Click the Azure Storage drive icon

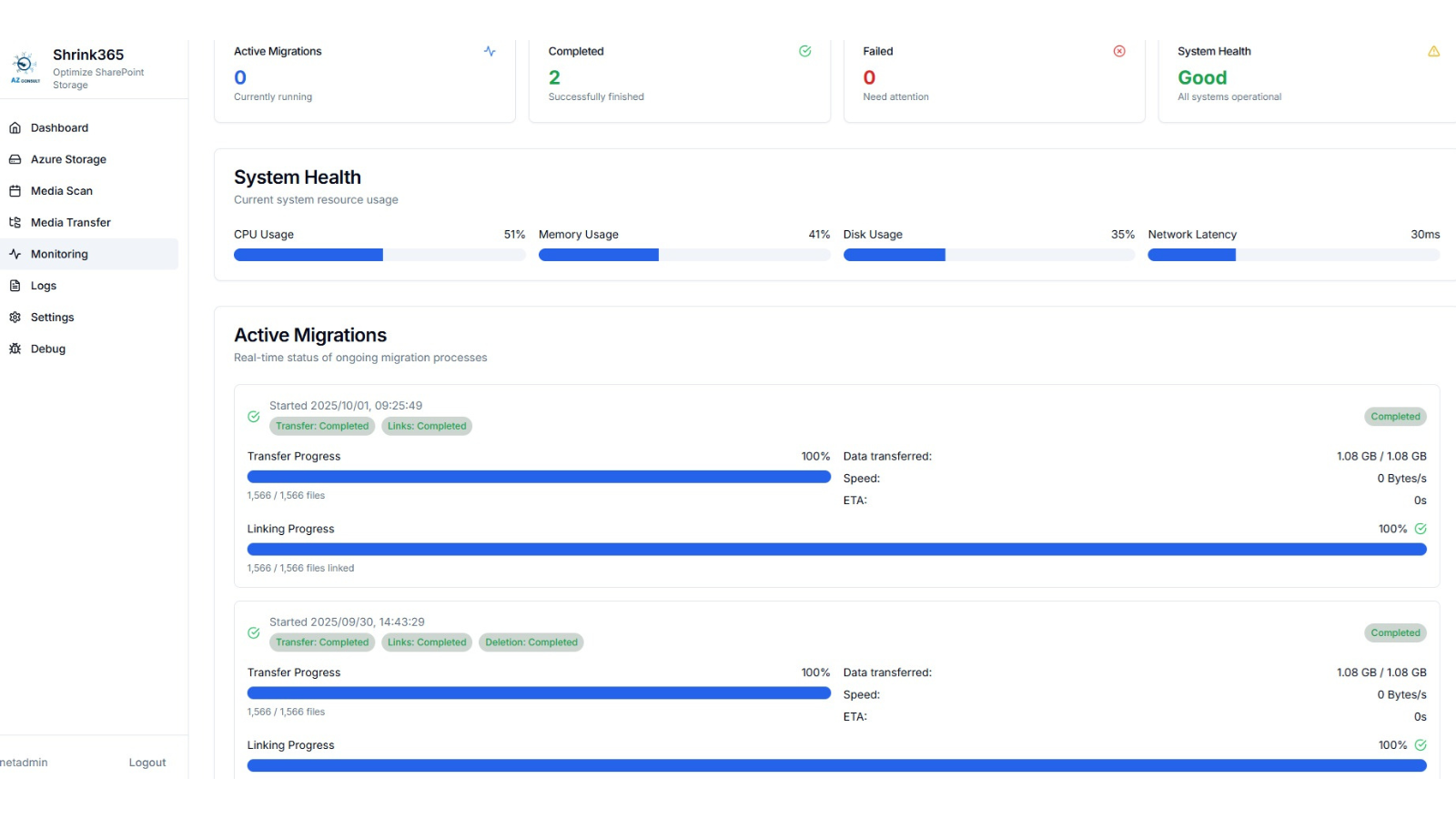(15, 159)
